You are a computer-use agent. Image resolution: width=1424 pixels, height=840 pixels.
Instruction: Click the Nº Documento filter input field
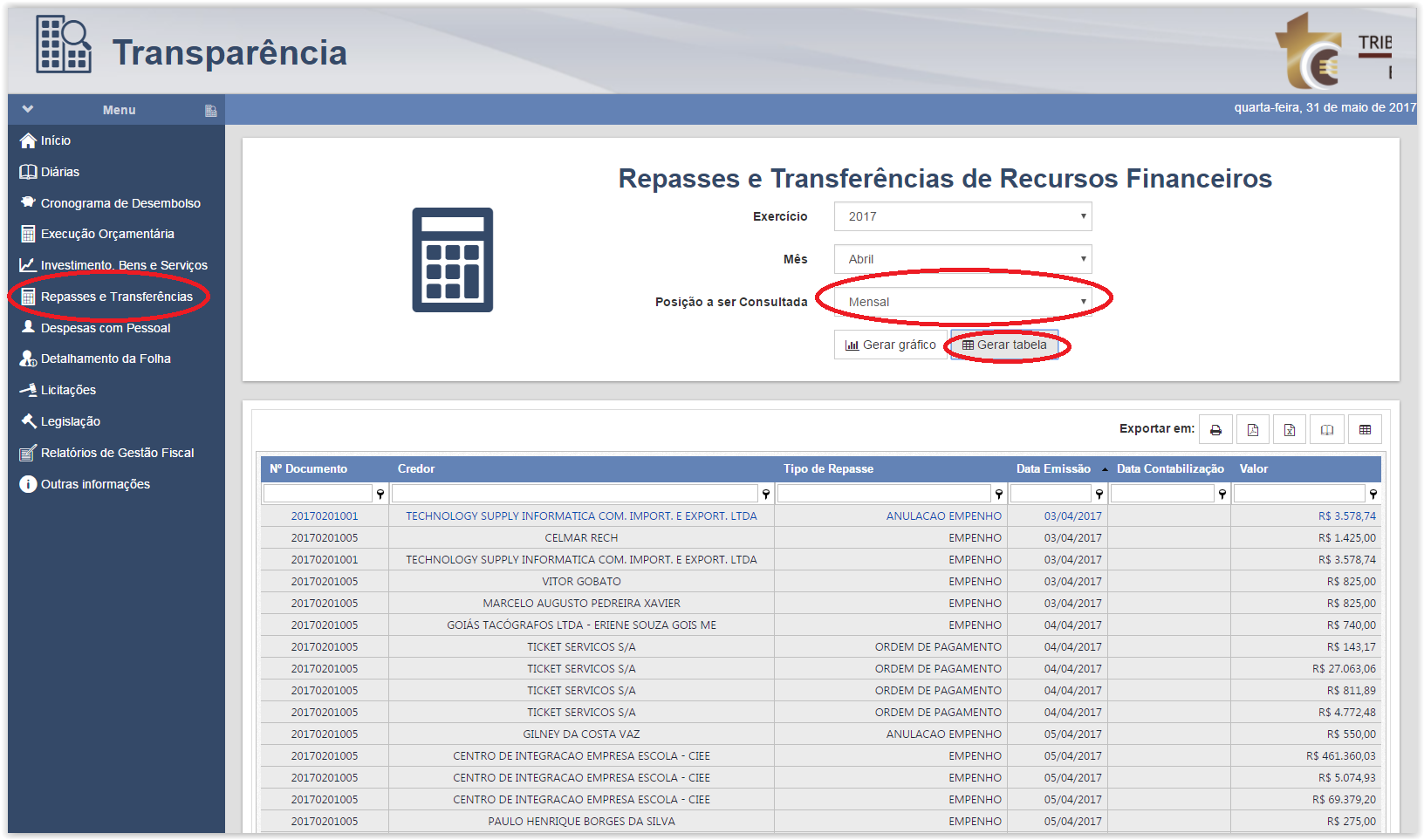click(318, 495)
